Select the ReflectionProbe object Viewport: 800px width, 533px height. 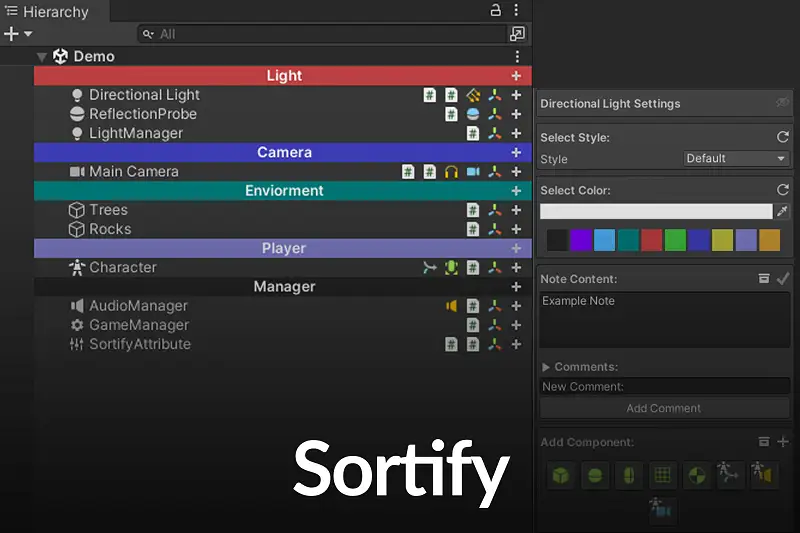point(143,114)
